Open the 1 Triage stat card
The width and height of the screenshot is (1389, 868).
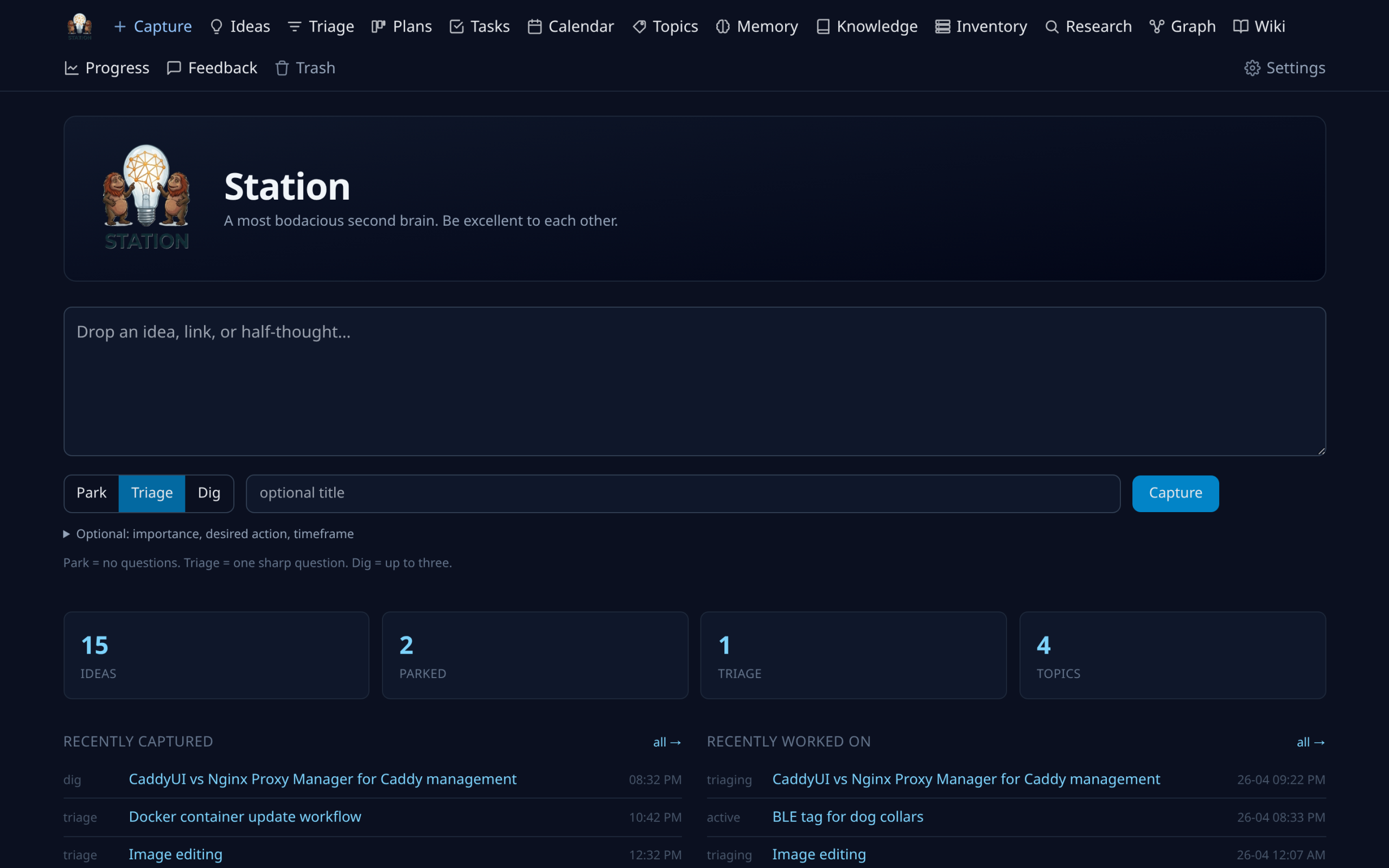point(853,655)
